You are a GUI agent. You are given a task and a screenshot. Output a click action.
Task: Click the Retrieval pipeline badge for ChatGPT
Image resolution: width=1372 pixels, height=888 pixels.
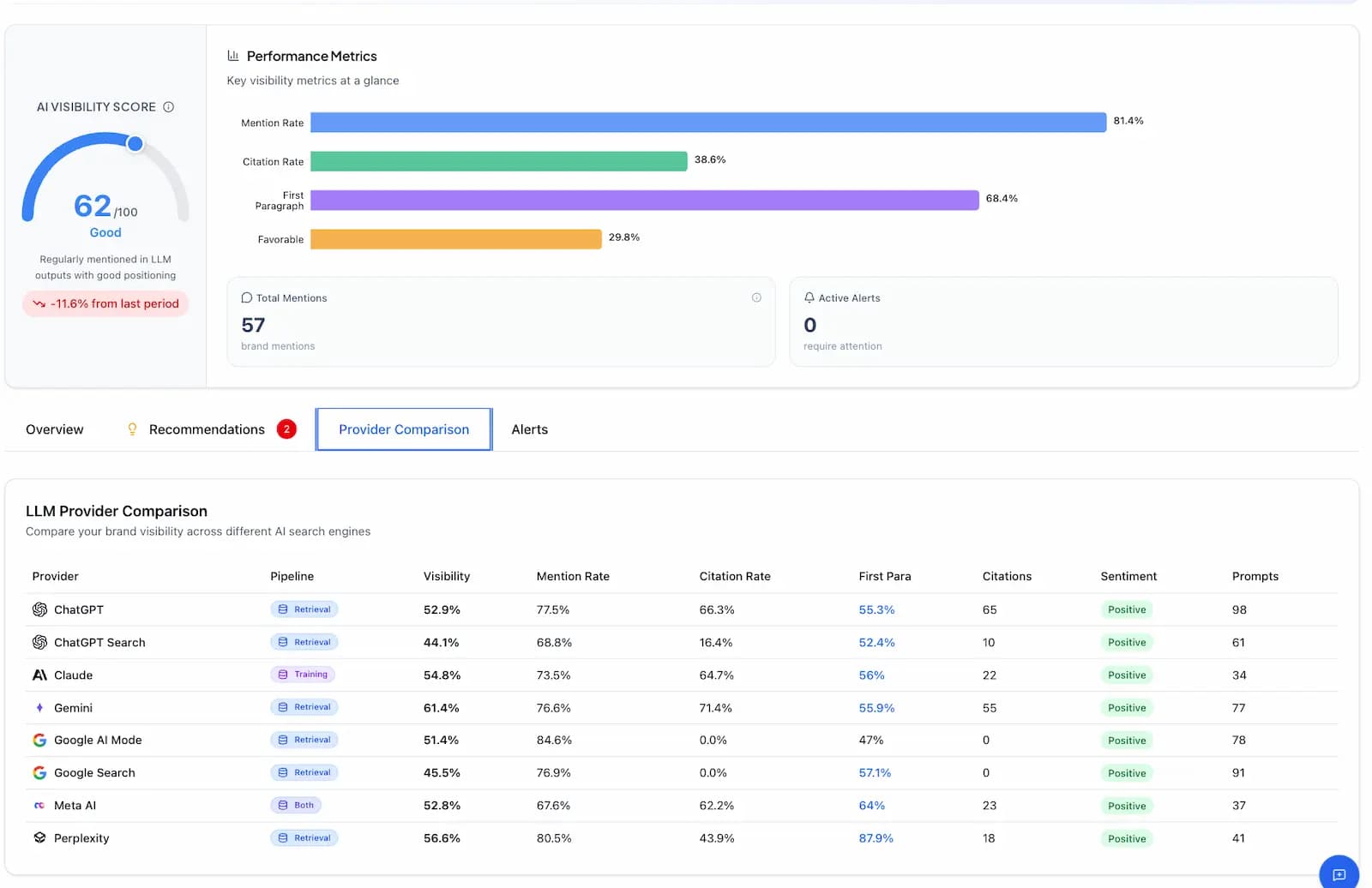304,609
